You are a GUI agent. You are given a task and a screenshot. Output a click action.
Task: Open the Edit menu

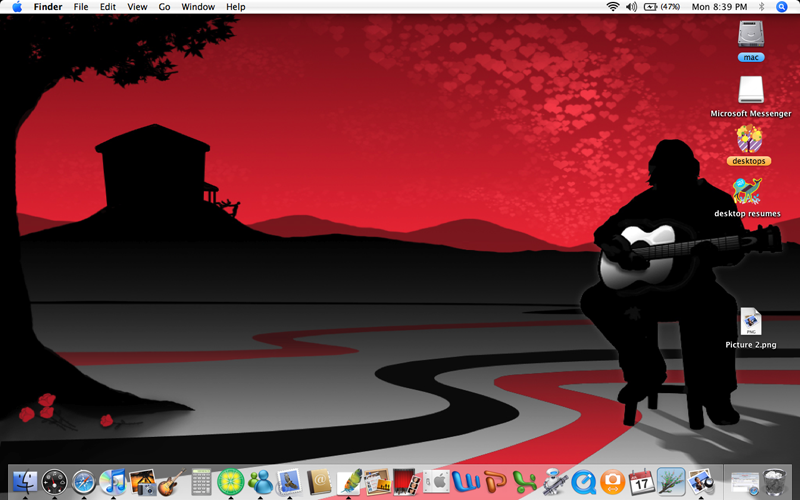pyautogui.click(x=108, y=7)
